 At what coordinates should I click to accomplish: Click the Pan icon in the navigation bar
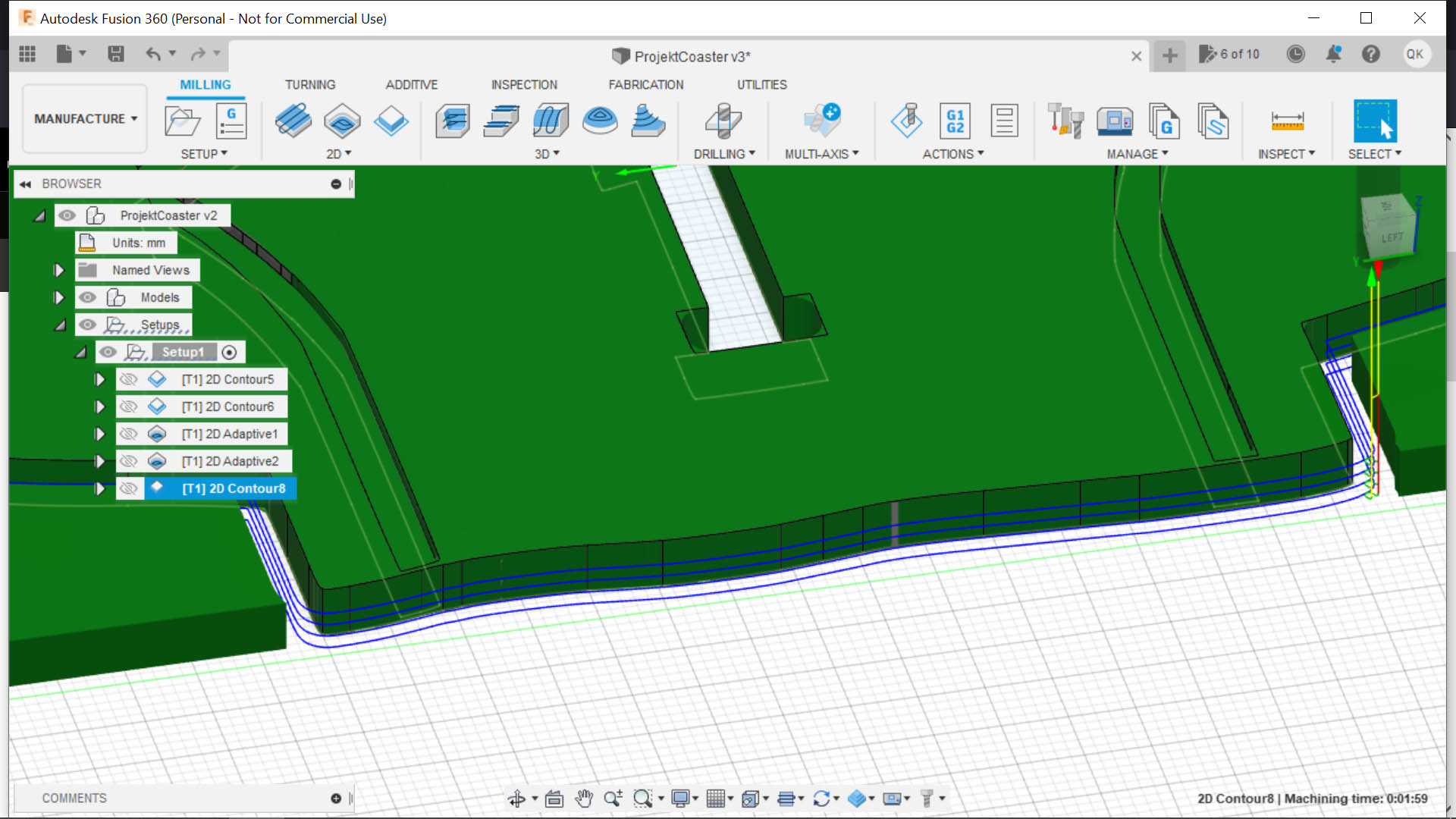(584, 798)
